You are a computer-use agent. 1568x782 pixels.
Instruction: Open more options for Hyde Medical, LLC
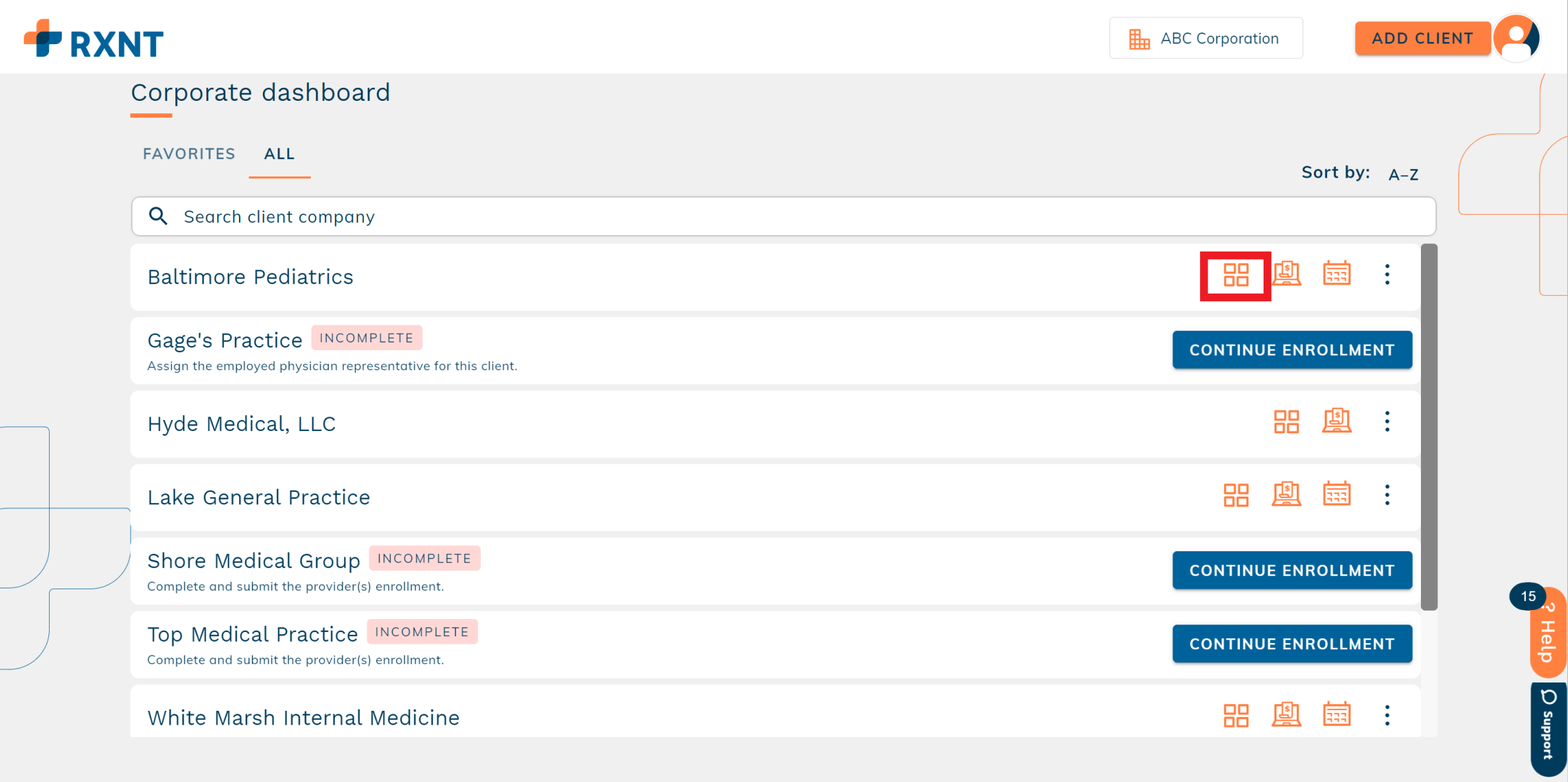[x=1387, y=421]
